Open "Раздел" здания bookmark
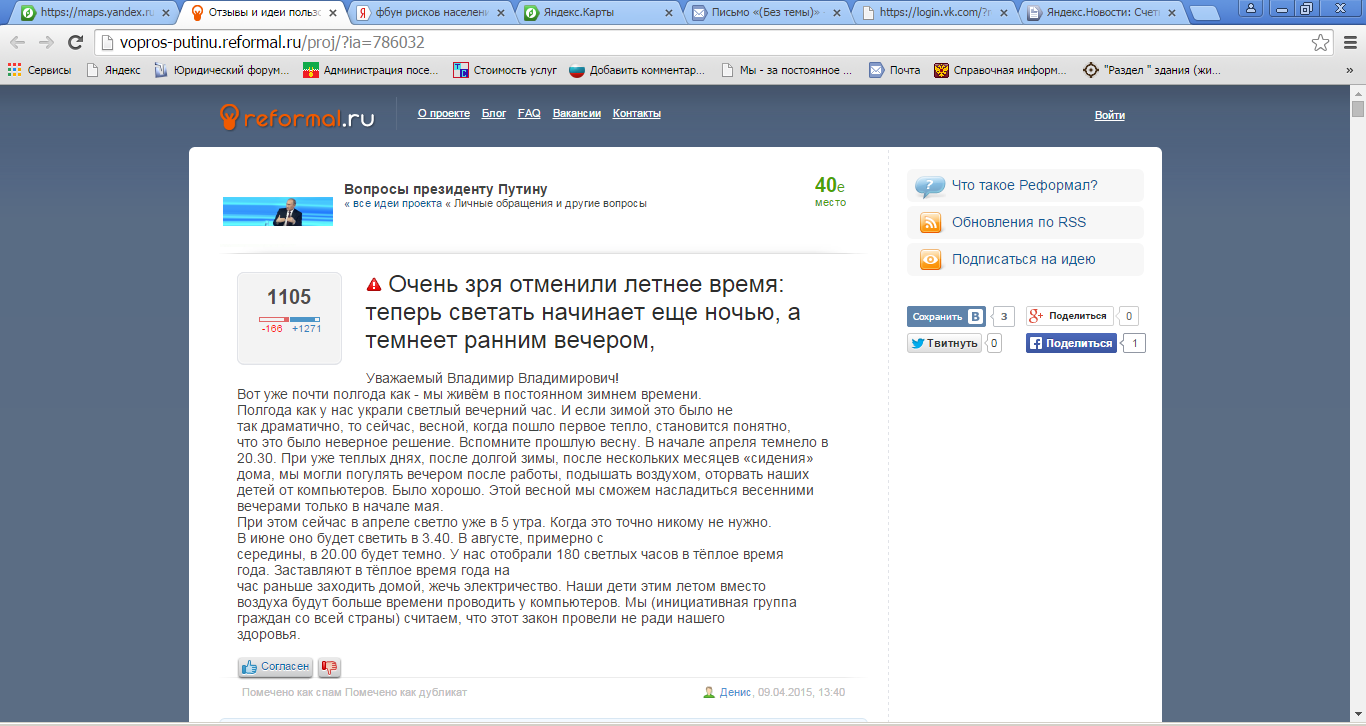This screenshot has width=1366, height=726. pos(1151,70)
